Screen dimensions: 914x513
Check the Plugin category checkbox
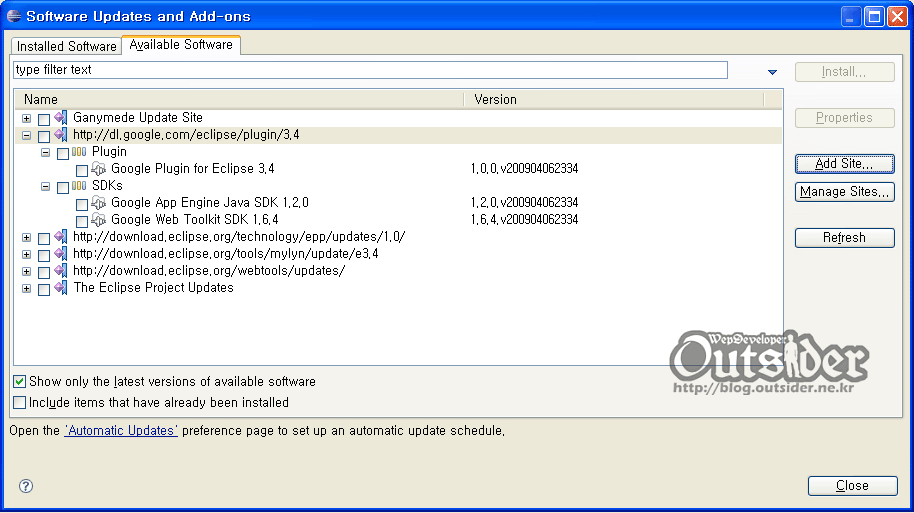(x=63, y=154)
